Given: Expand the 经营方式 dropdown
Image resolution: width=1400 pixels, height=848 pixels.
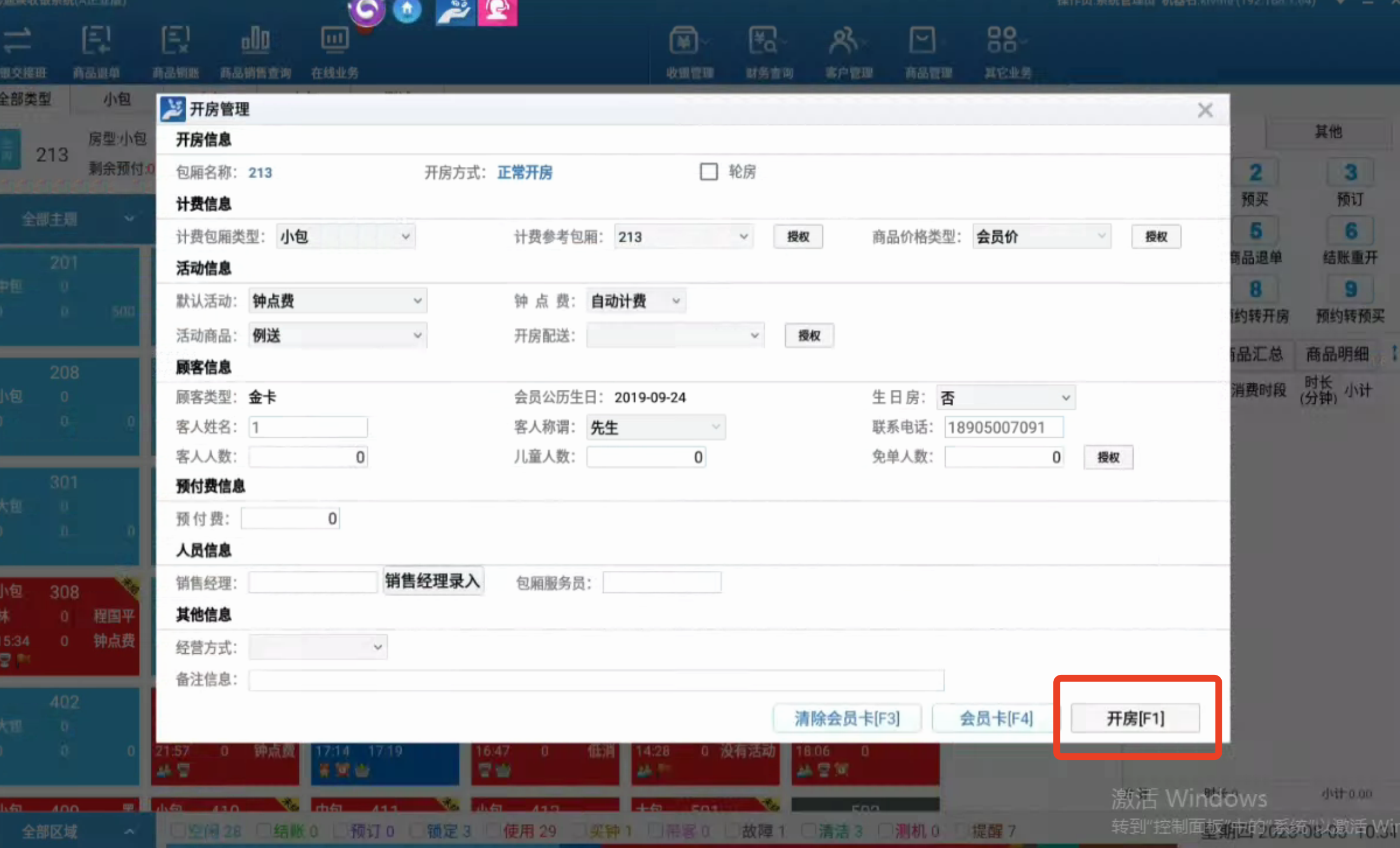Looking at the screenshot, I should click(x=318, y=647).
